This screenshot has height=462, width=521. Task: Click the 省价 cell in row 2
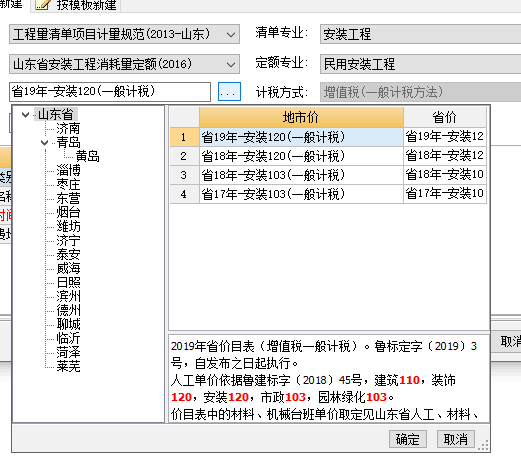(445, 156)
